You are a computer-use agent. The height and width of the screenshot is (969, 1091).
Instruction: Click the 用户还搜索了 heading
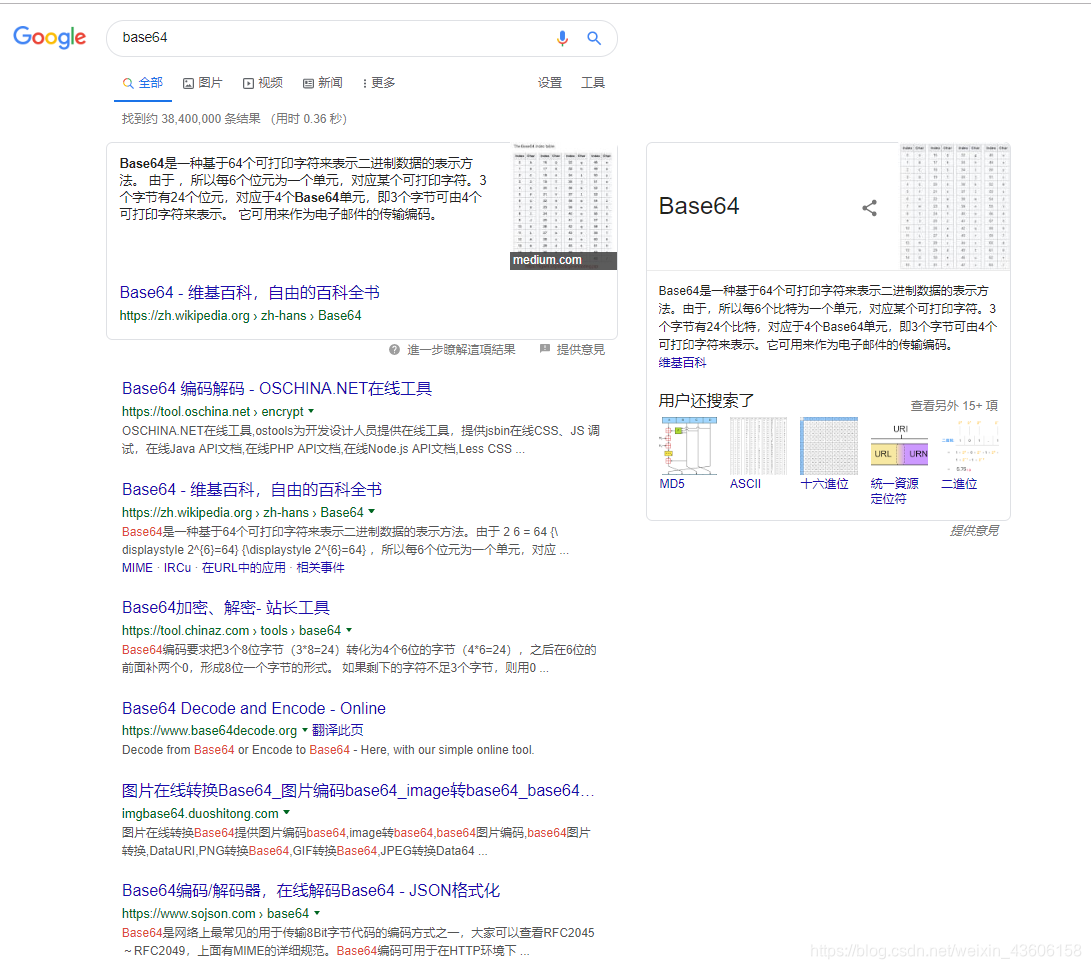(x=706, y=401)
